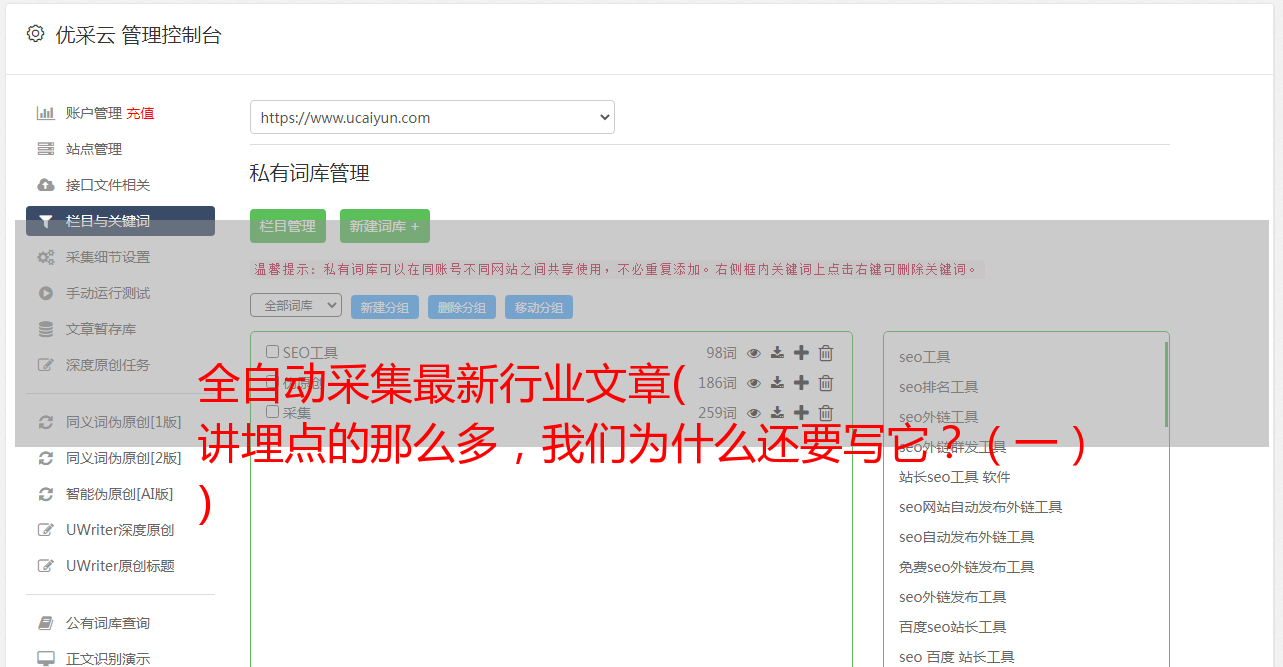Go to 深度原创任务 in the sidebar
Image resolution: width=1283 pixels, height=667 pixels.
[108, 365]
